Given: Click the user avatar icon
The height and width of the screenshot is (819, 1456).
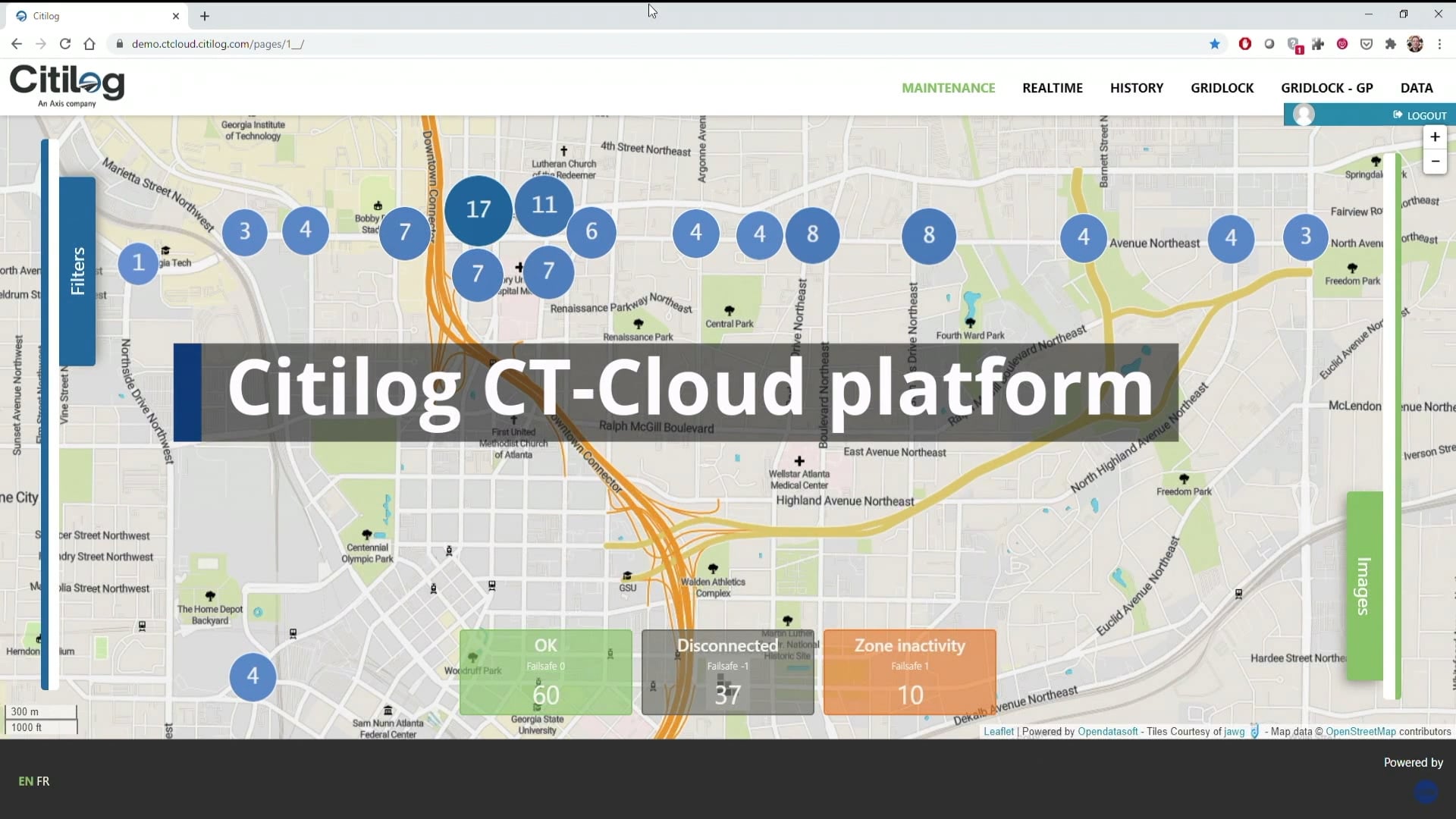Looking at the screenshot, I should click(x=1304, y=115).
